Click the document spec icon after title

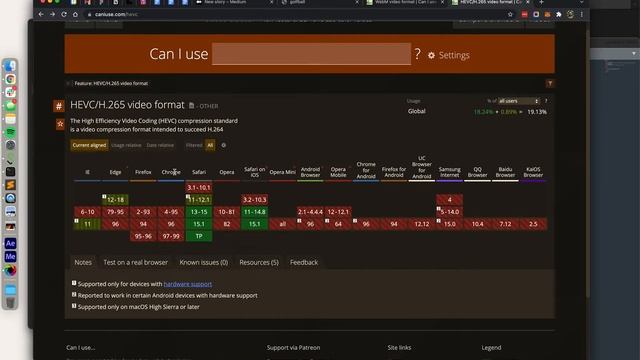point(191,106)
